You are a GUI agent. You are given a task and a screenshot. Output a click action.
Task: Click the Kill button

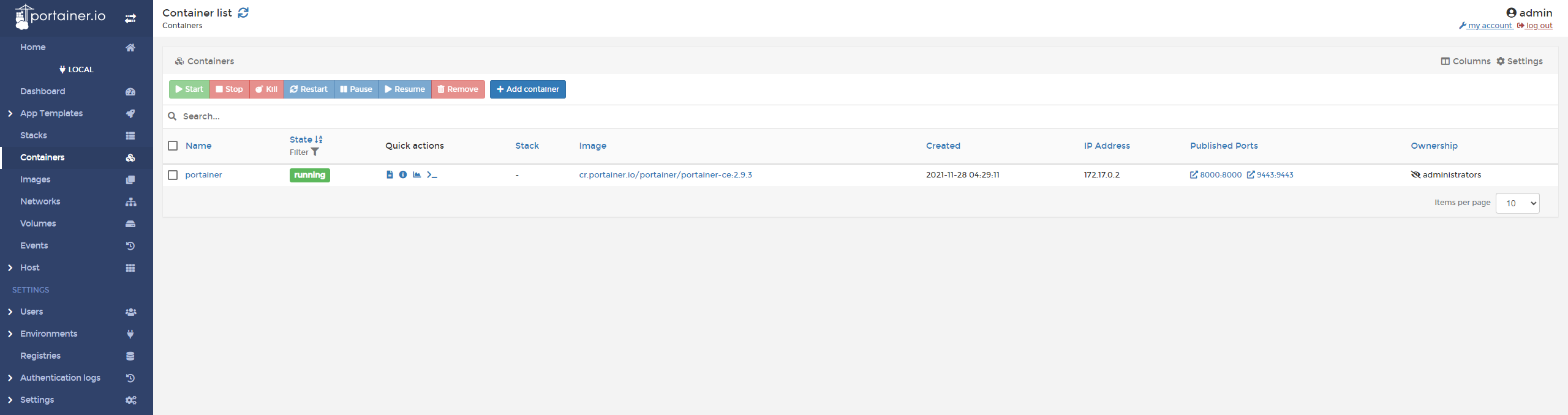coord(266,89)
